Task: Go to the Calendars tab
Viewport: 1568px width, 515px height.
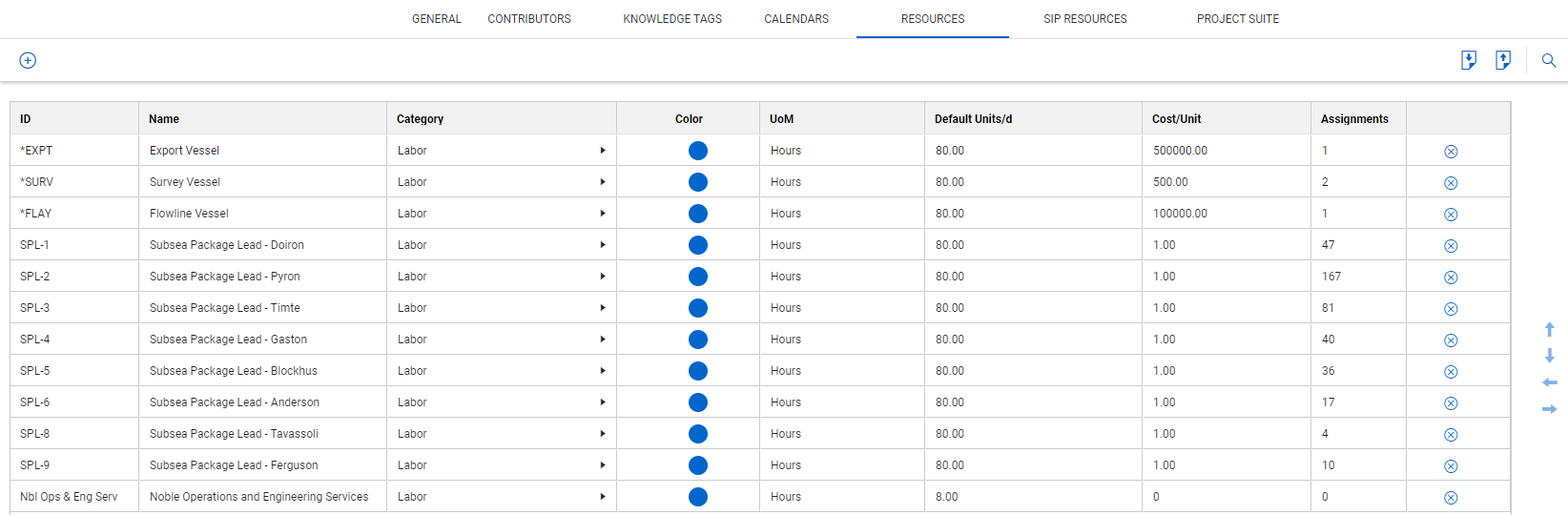Action: 796,19
